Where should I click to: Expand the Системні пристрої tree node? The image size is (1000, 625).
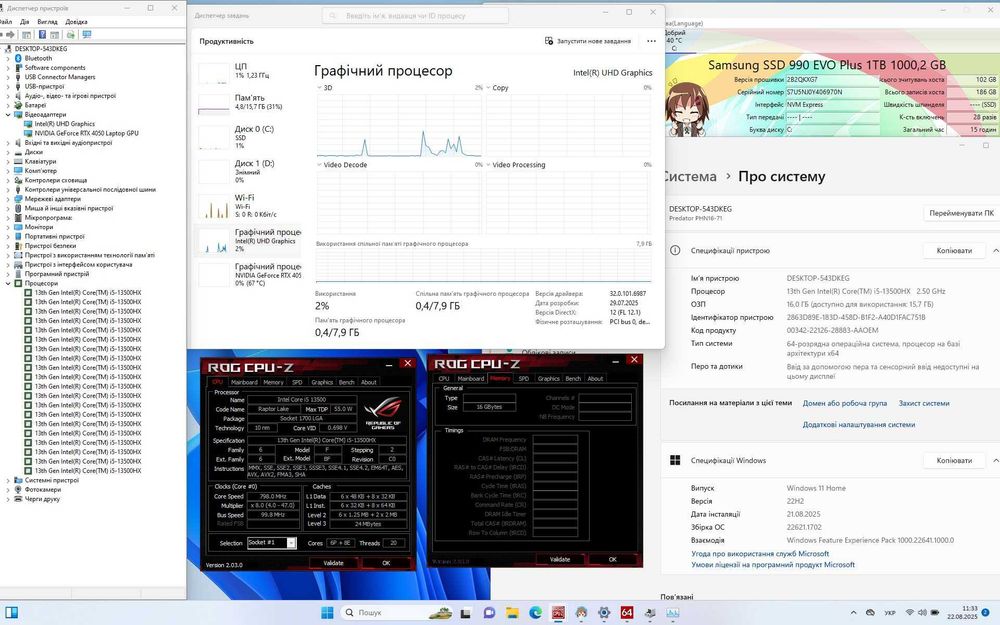[x=8, y=480]
